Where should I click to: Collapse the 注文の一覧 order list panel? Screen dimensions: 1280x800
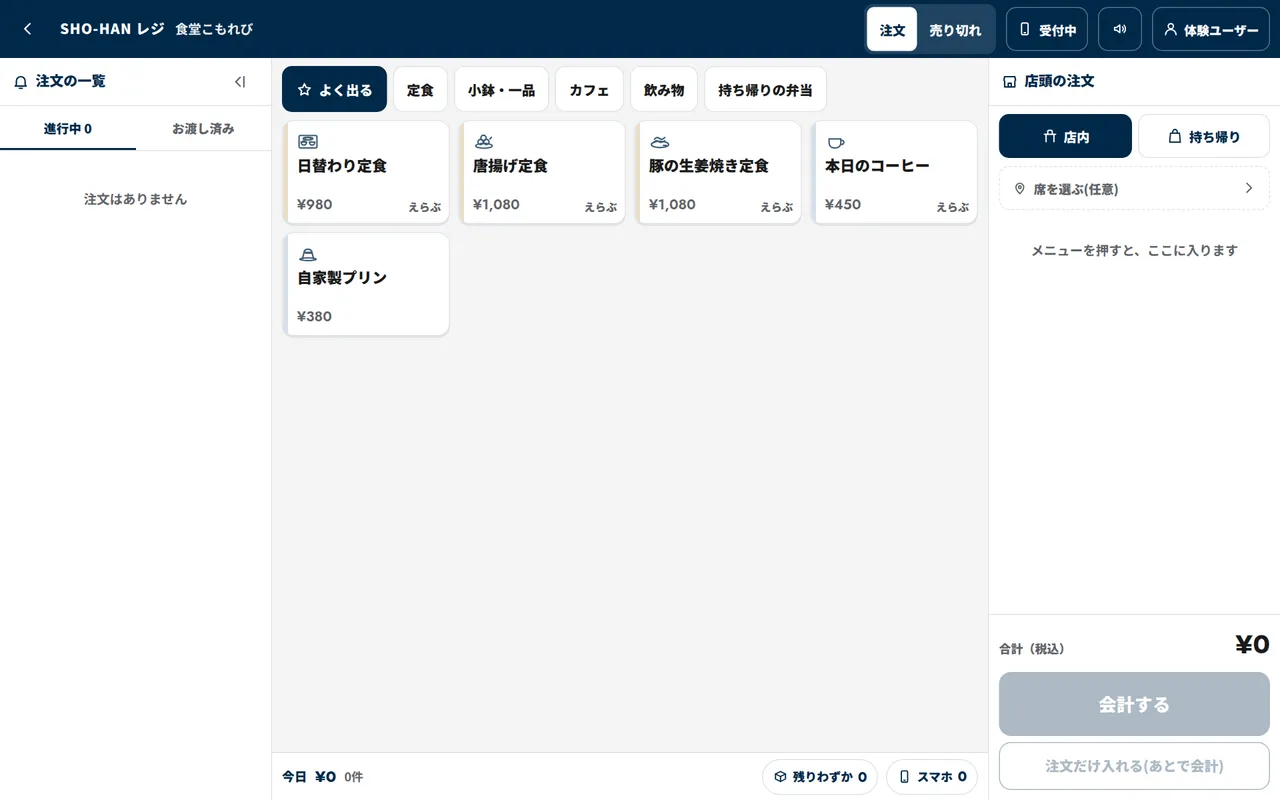point(240,82)
